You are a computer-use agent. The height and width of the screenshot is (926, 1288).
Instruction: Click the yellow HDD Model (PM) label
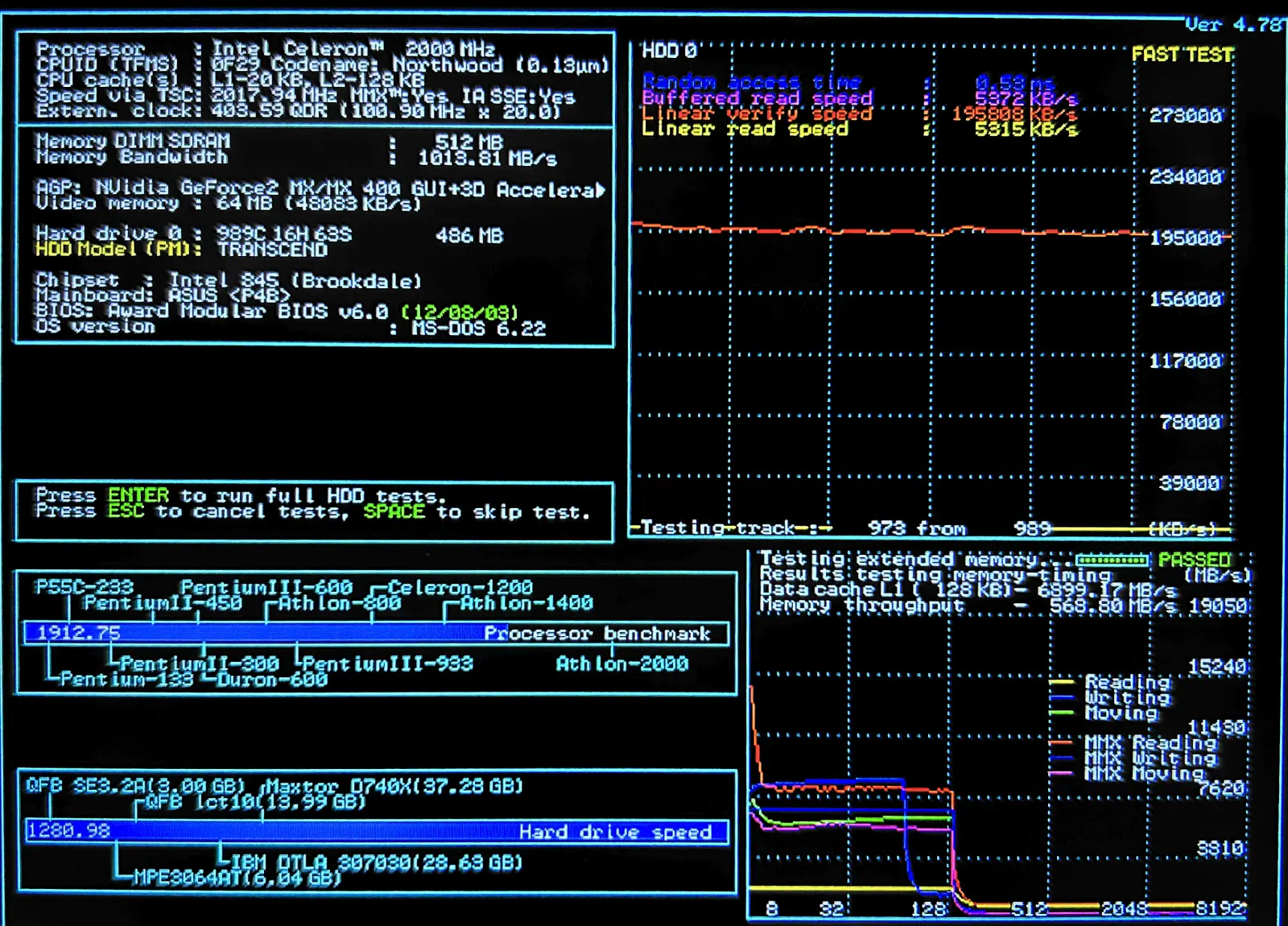pyautogui.click(x=118, y=250)
